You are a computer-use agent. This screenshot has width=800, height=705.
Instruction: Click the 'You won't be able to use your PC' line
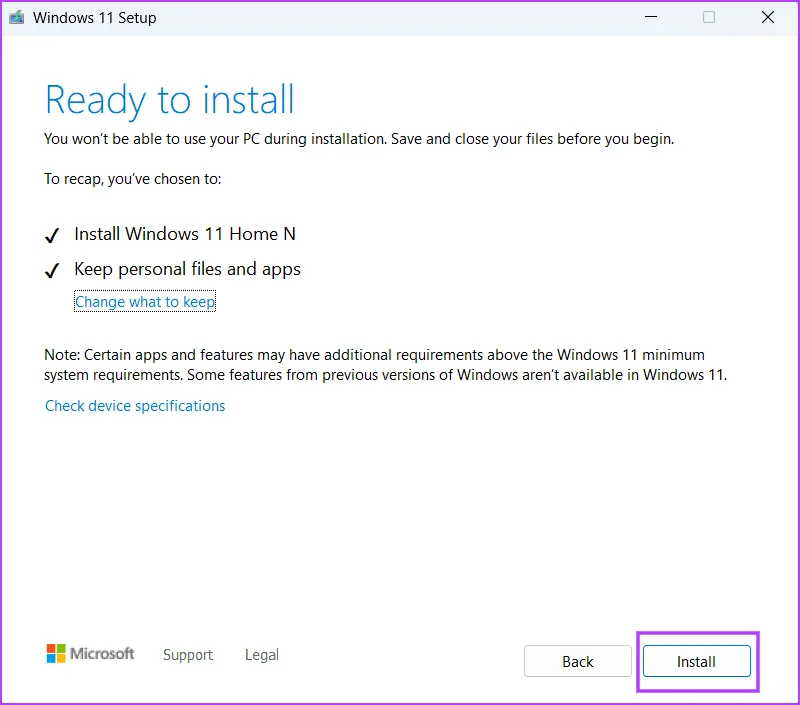(x=359, y=139)
